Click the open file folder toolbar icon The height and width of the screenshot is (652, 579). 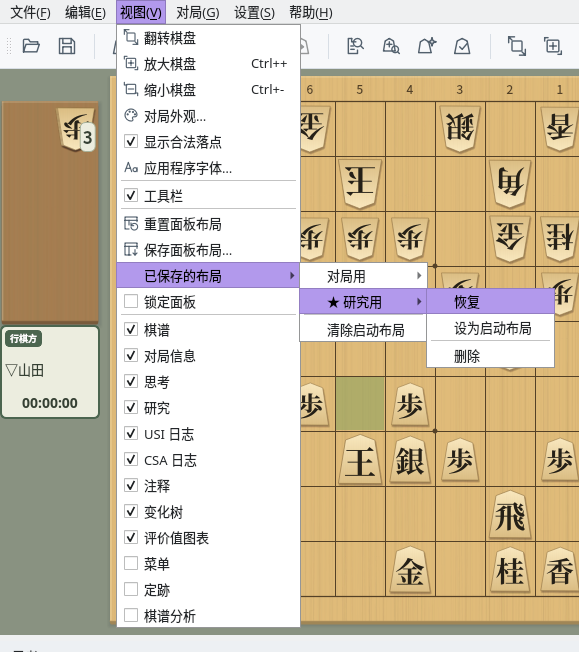(31, 46)
